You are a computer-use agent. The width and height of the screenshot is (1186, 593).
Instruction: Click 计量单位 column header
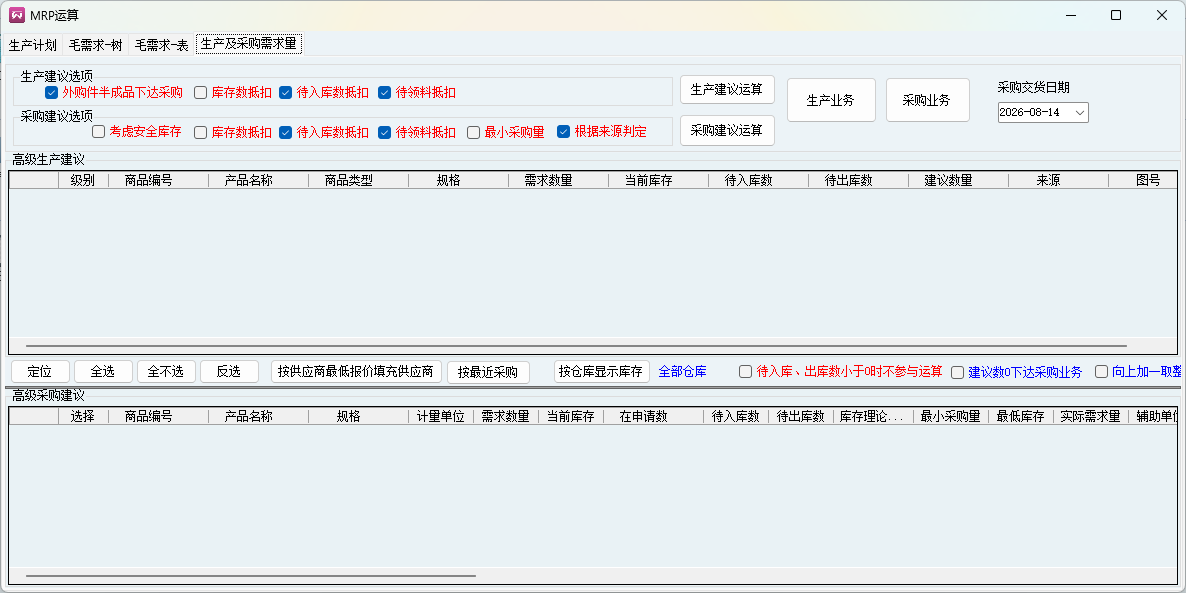(441, 416)
